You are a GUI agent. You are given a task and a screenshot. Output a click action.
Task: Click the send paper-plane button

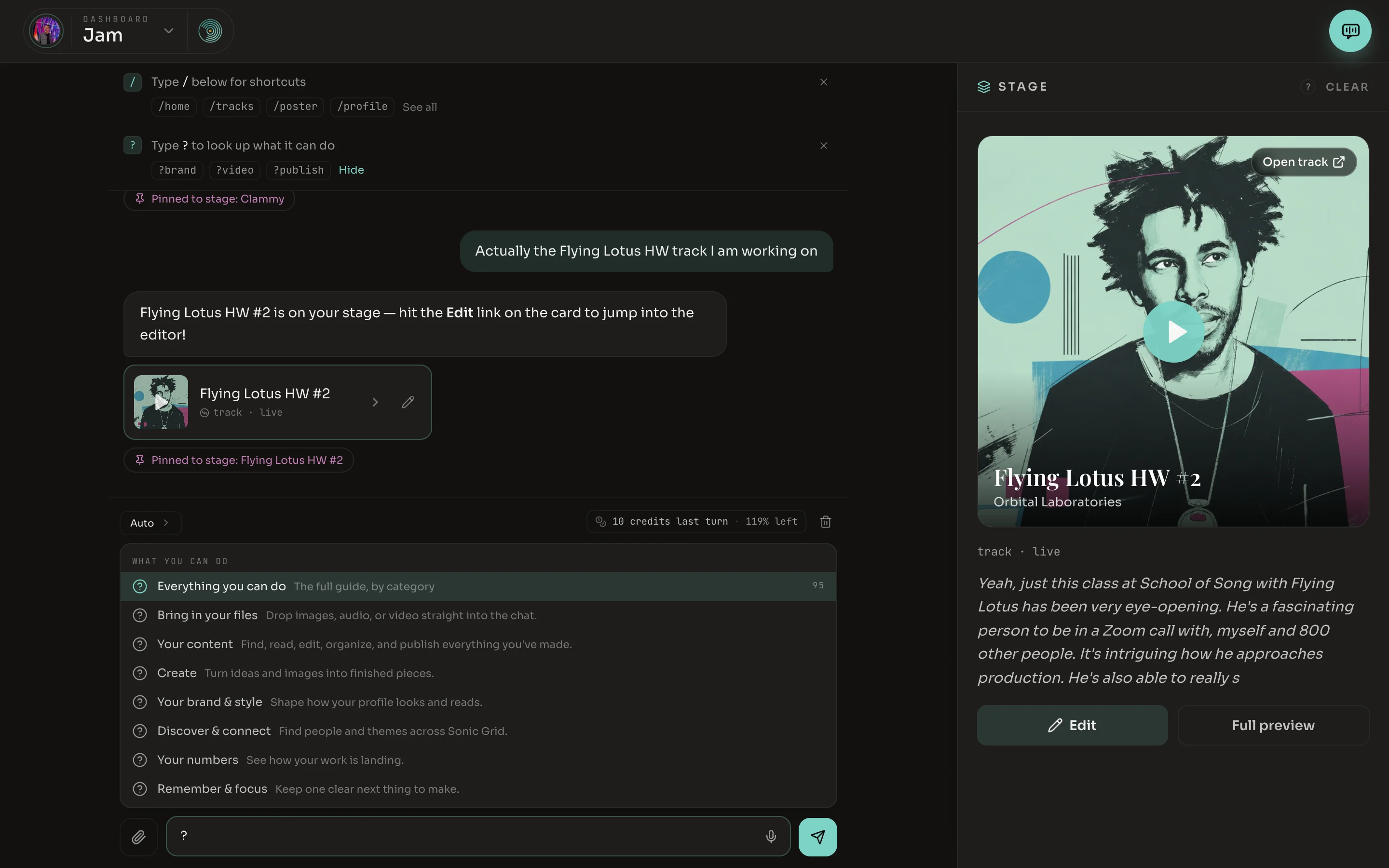coord(818,837)
